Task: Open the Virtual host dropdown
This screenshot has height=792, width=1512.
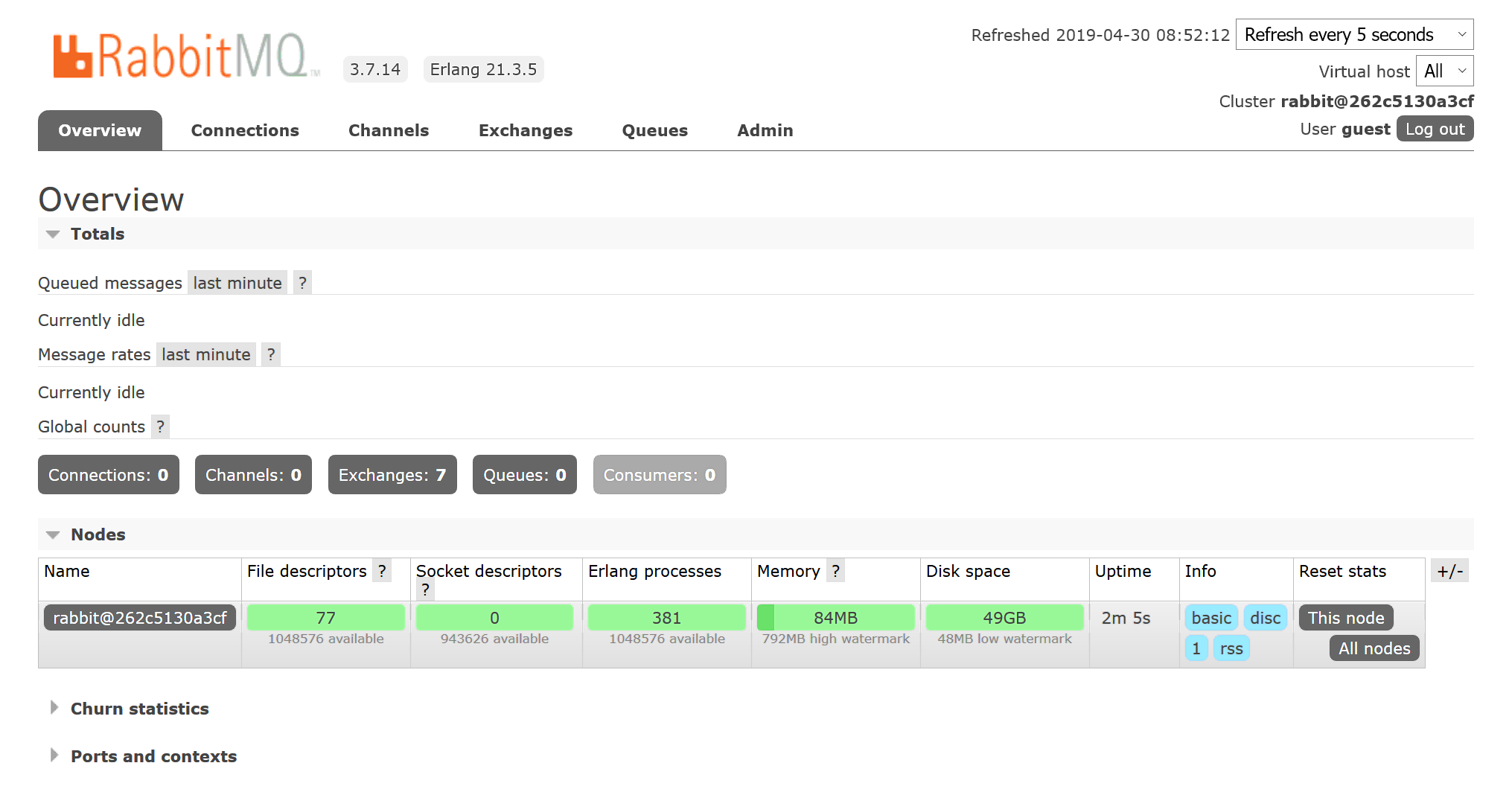Action: (1444, 71)
